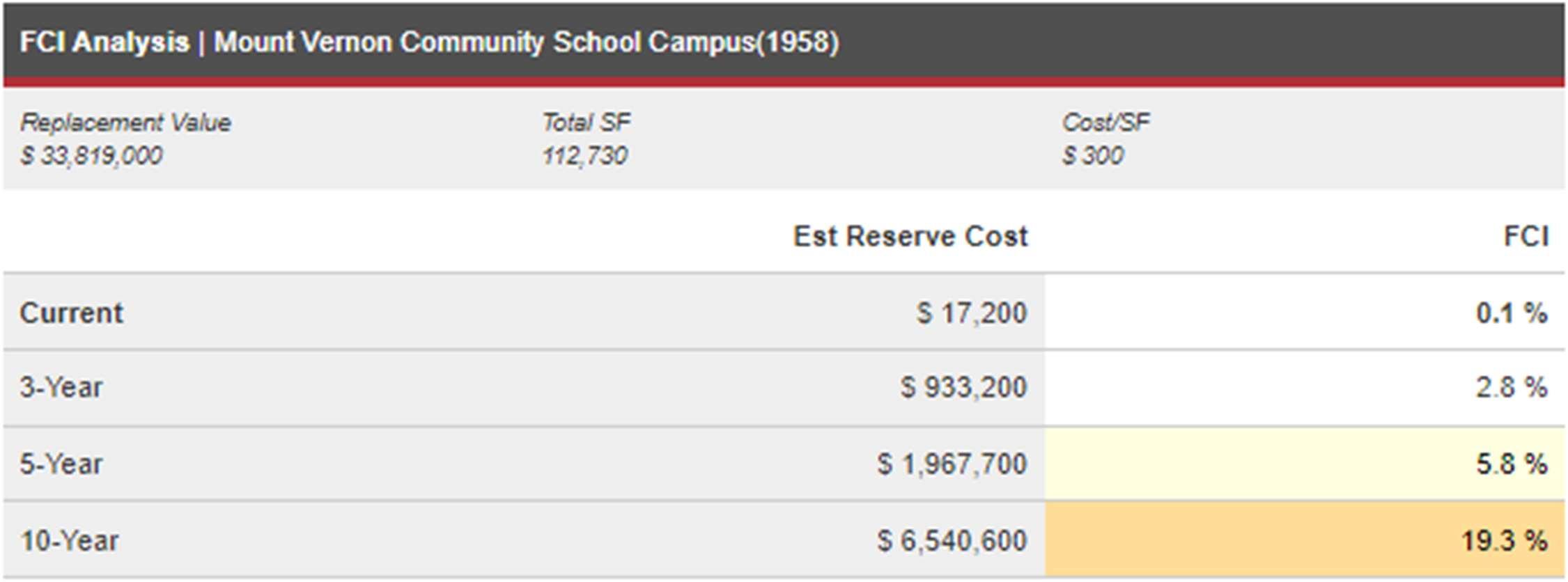
Task: Click the Est Reserve Cost column header
Action: click(910, 237)
